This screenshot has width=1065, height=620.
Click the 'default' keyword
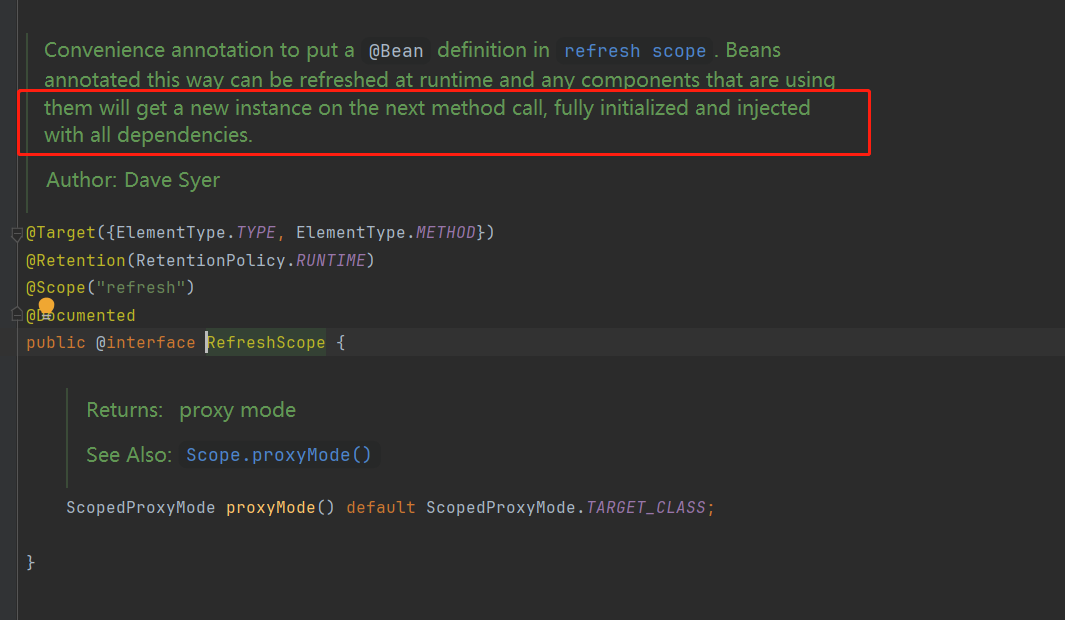click(380, 507)
